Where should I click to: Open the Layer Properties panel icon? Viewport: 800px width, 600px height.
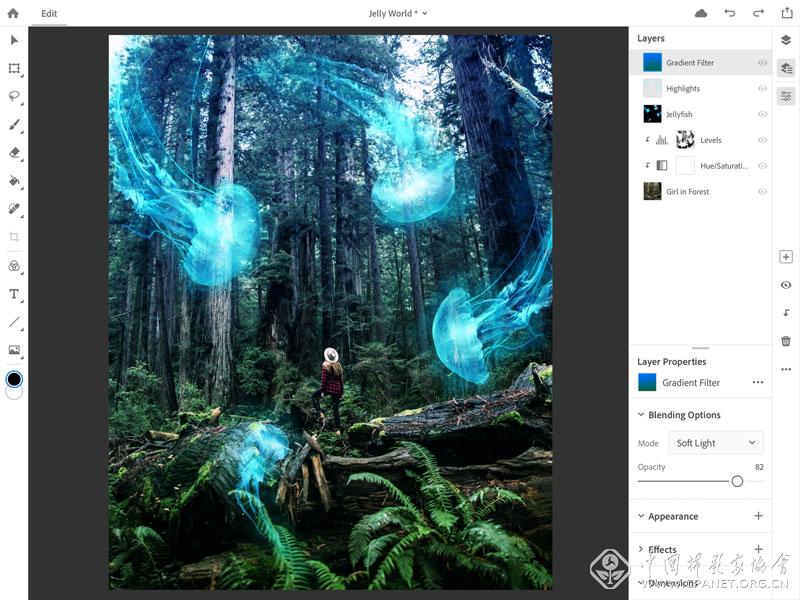tap(786, 96)
